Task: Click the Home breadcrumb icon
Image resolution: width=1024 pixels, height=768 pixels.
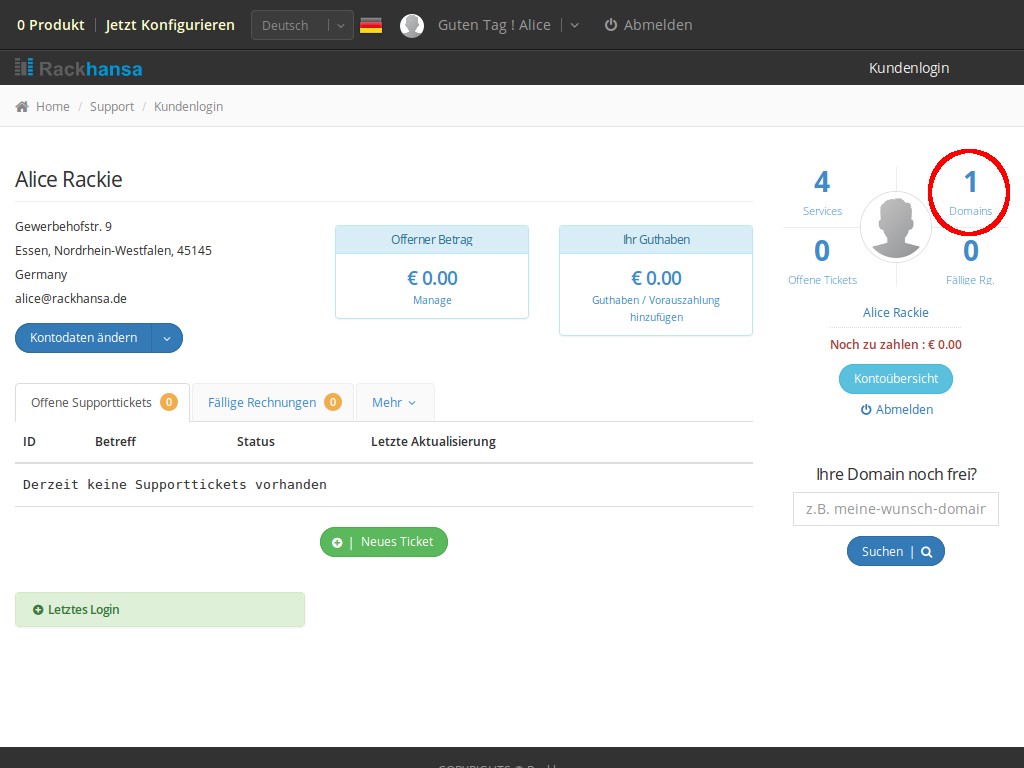Action: point(22,106)
